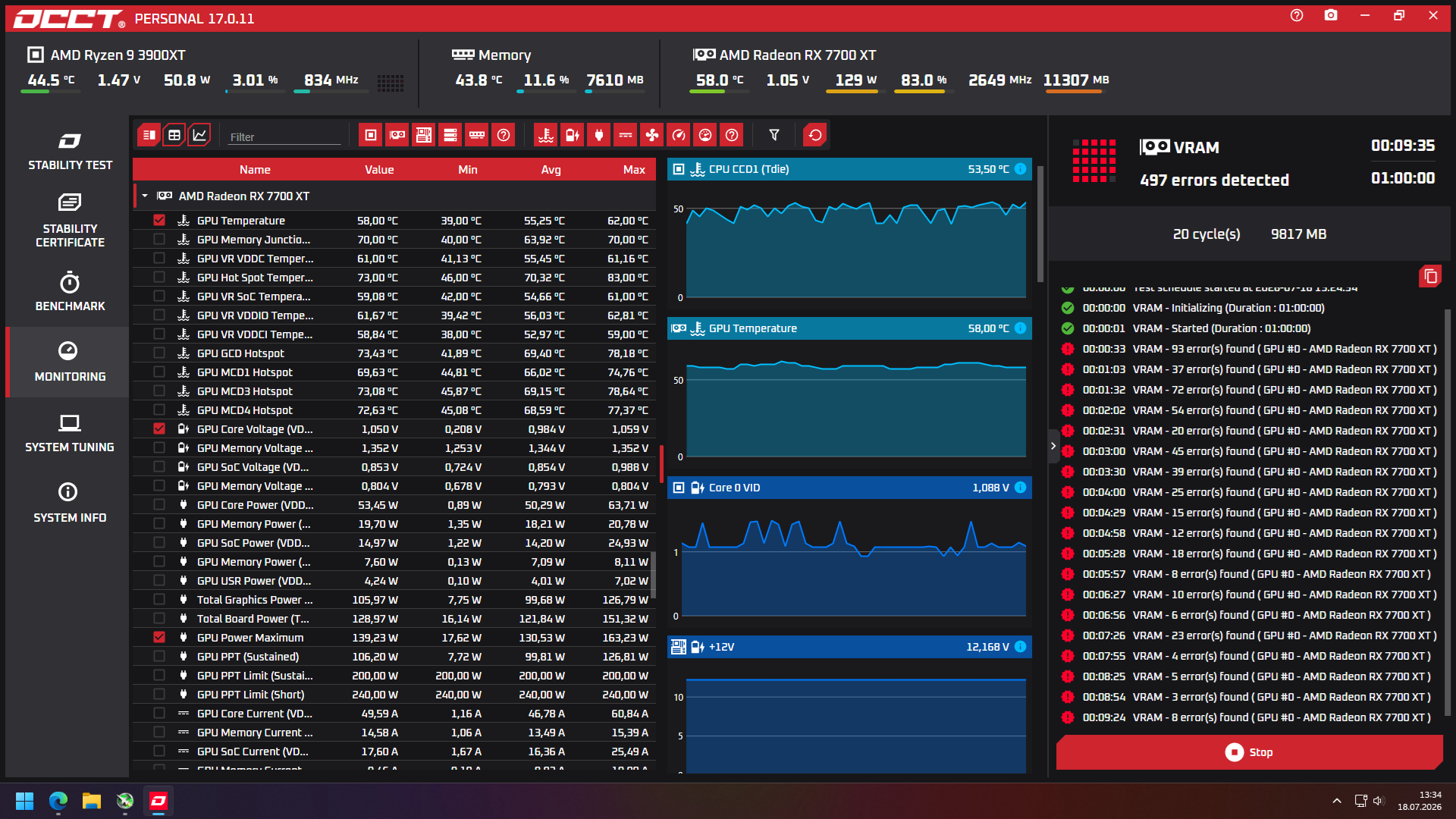Viewport: 1456px width, 819px height.
Task: Switch to the graph-only view icon
Action: pos(199,135)
